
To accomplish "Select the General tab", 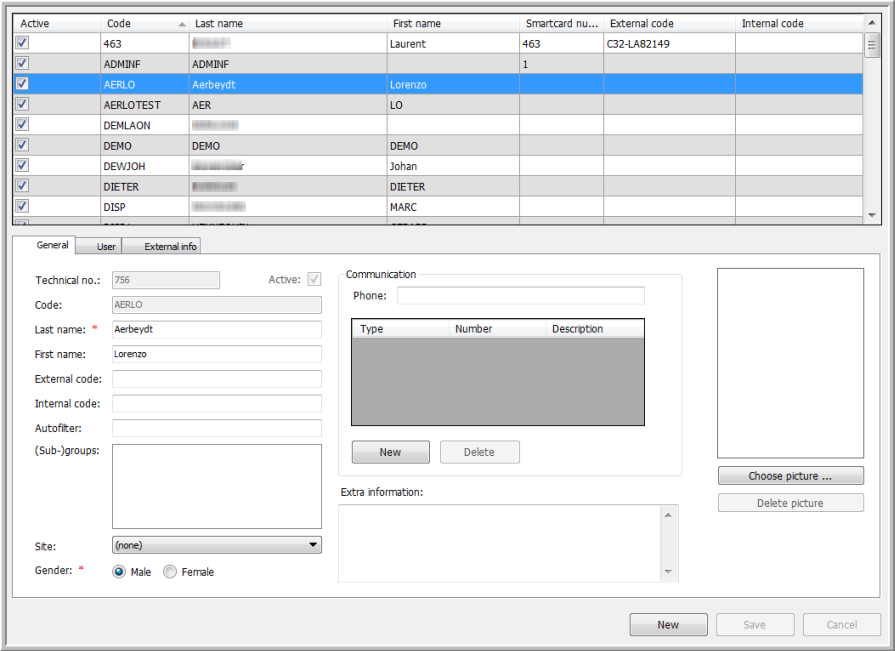I will coord(52,245).
